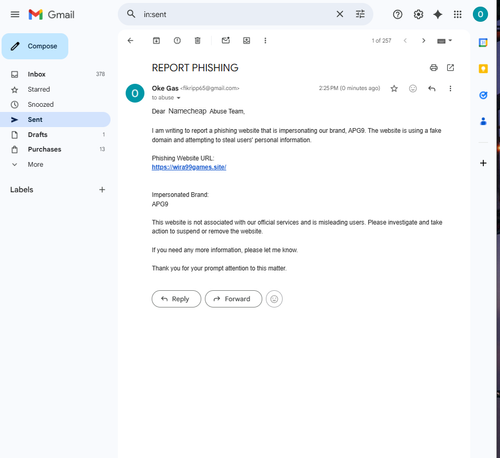The image size is (500, 458).
Task: Archive this email
Action: point(156,41)
